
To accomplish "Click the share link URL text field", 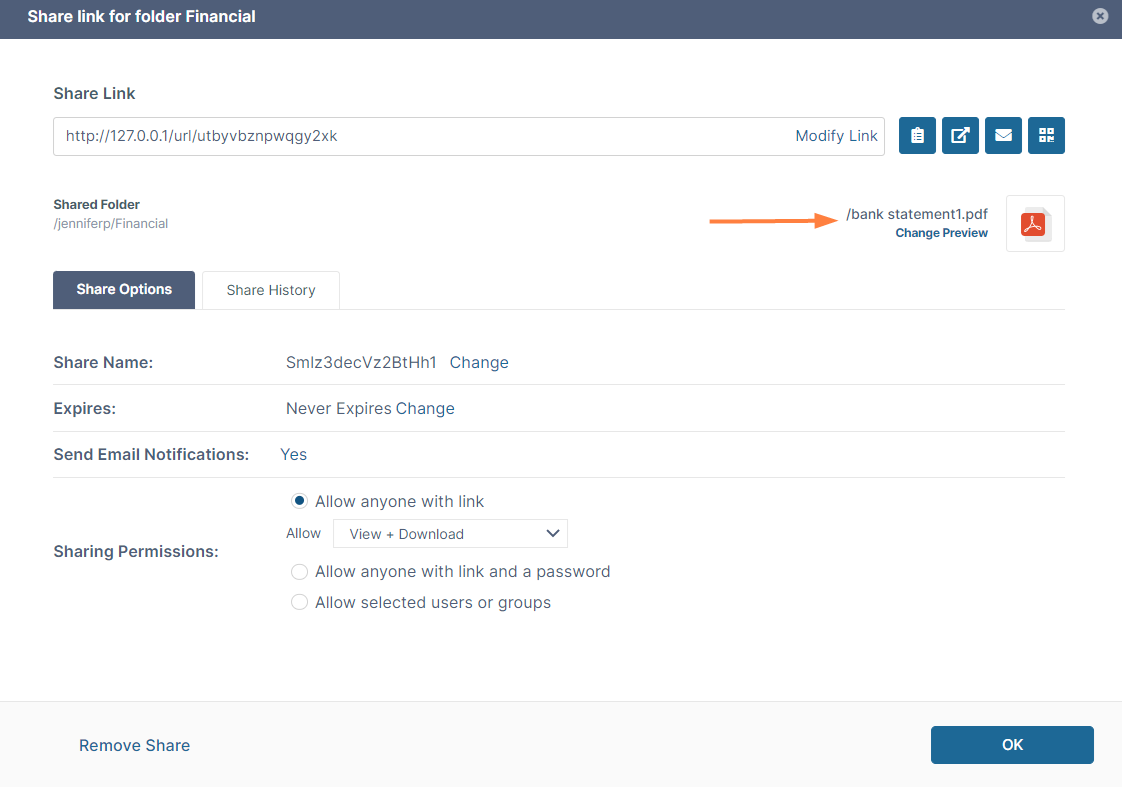I will point(420,136).
